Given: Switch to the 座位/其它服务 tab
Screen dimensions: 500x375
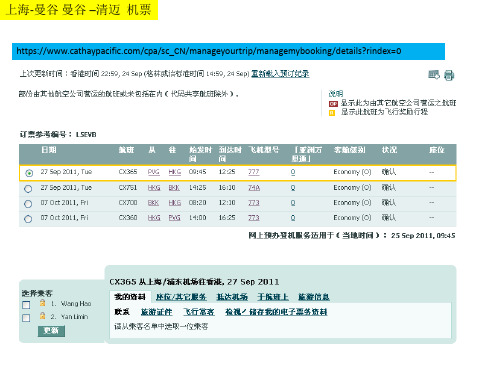Looking at the screenshot, I should click(x=181, y=297).
